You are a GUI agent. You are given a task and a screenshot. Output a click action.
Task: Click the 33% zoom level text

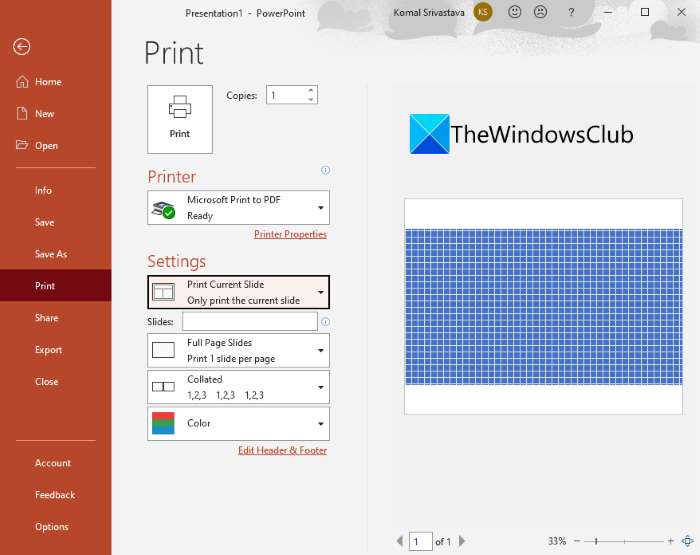[x=557, y=541]
